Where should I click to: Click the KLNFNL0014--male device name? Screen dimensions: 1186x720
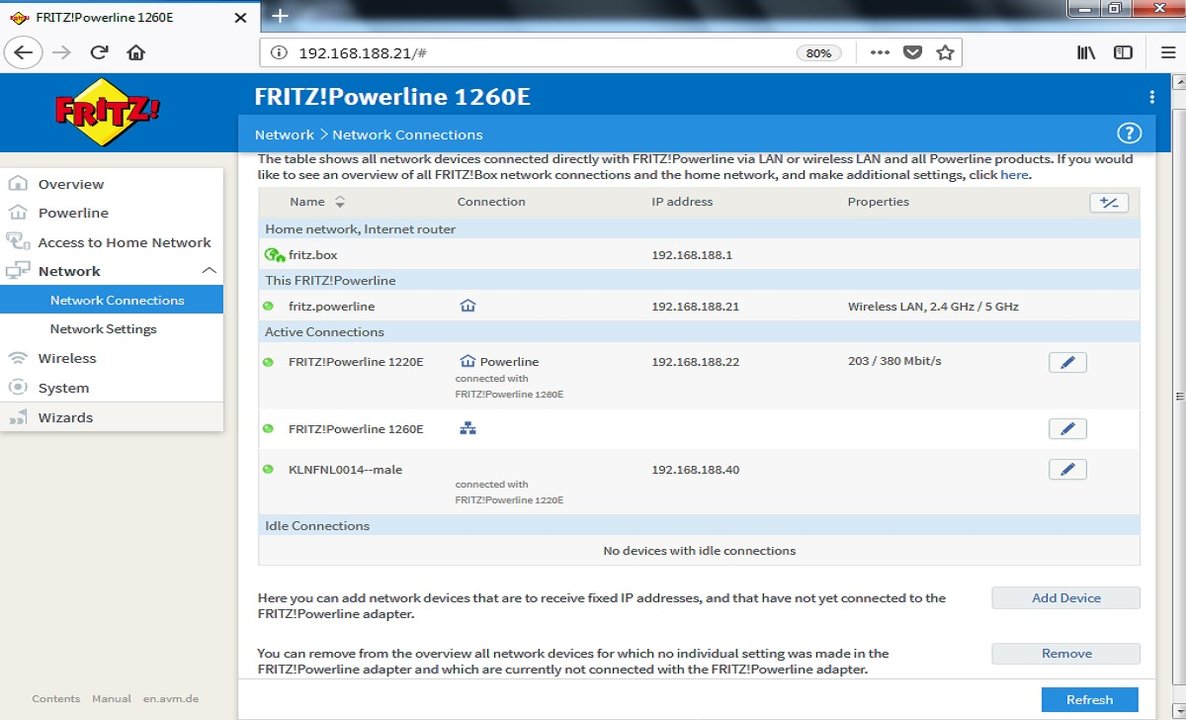(345, 470)
